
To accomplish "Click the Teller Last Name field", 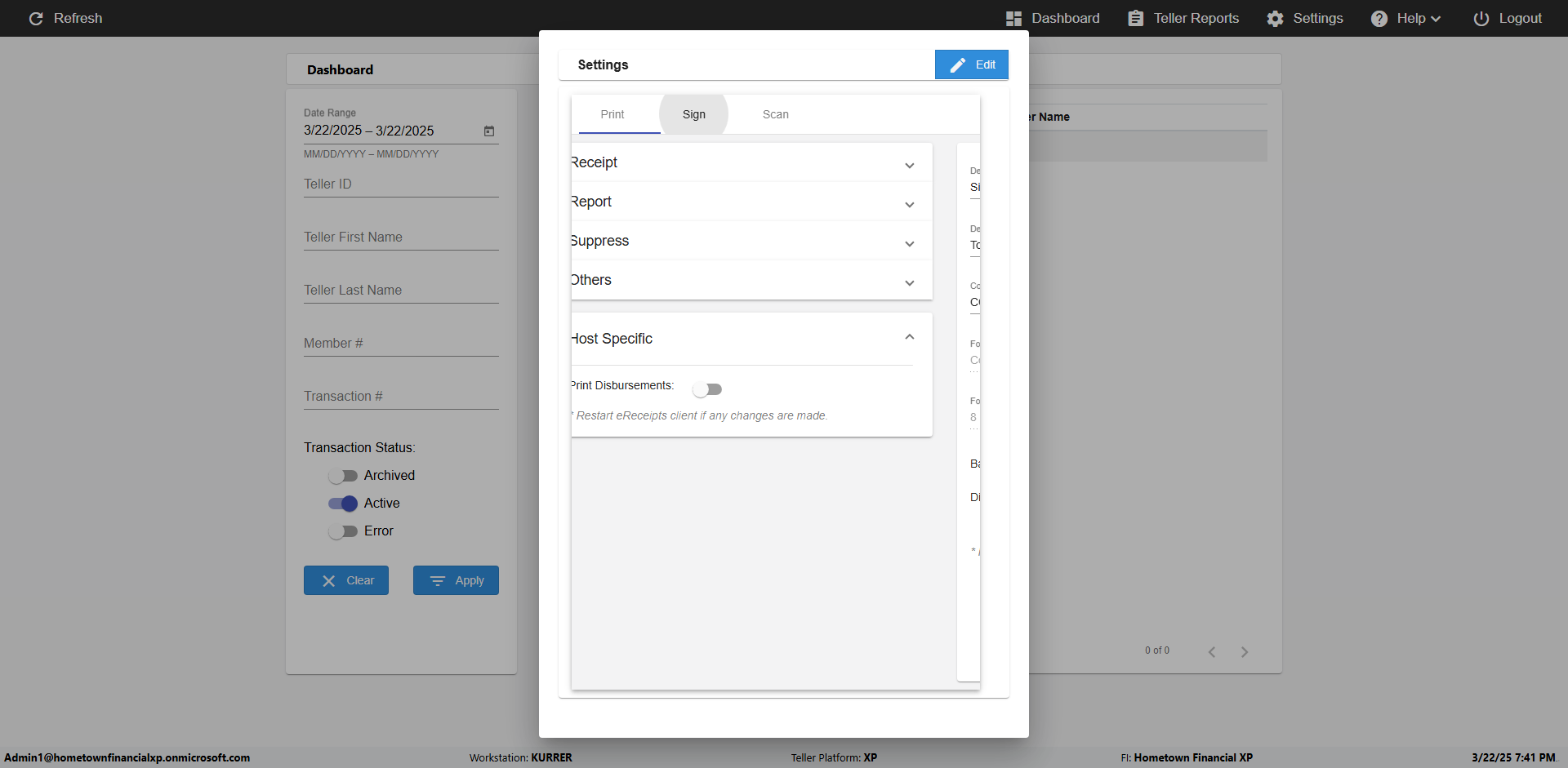I will (401, 290).
